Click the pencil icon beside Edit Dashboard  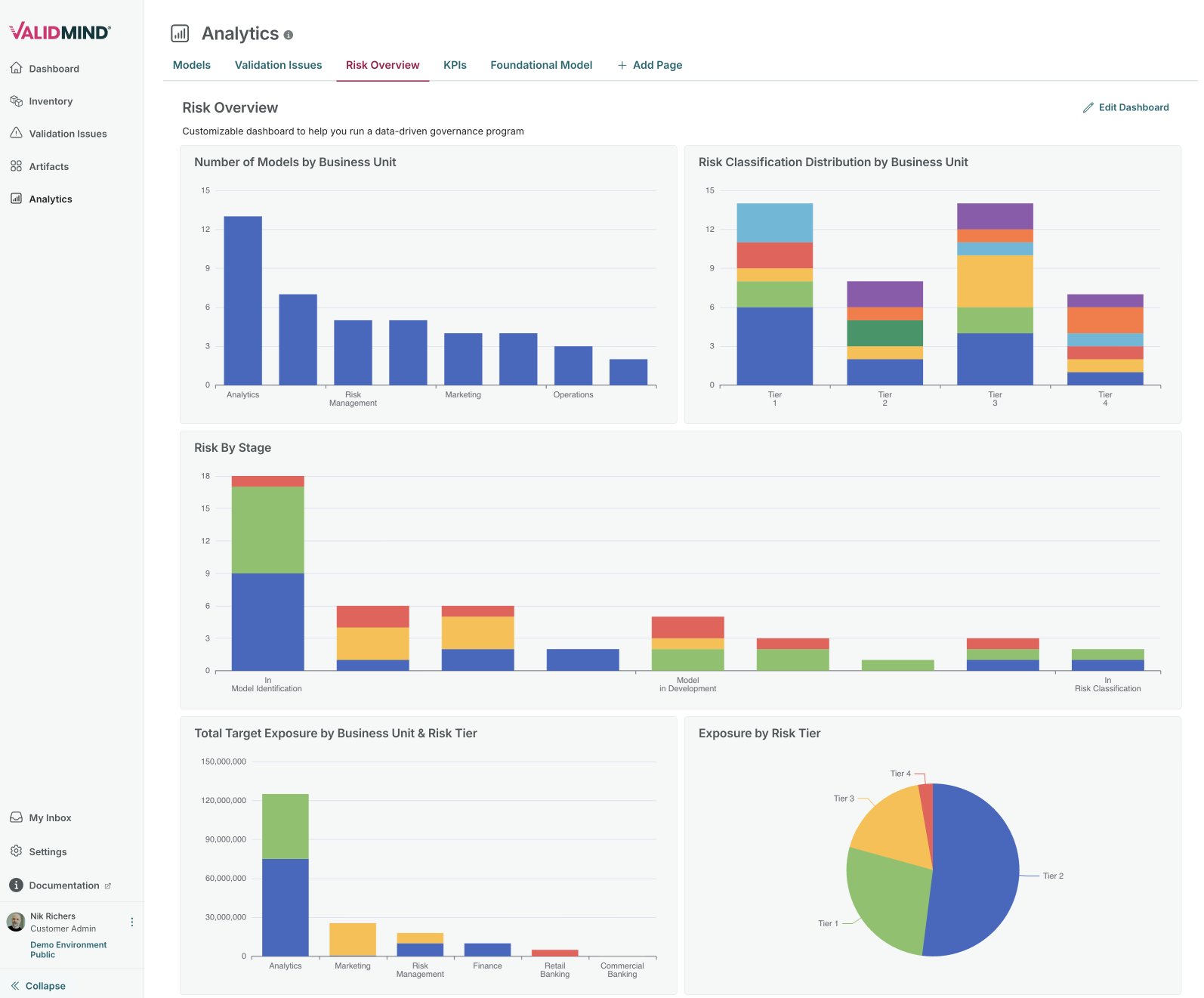point(1088,107)
